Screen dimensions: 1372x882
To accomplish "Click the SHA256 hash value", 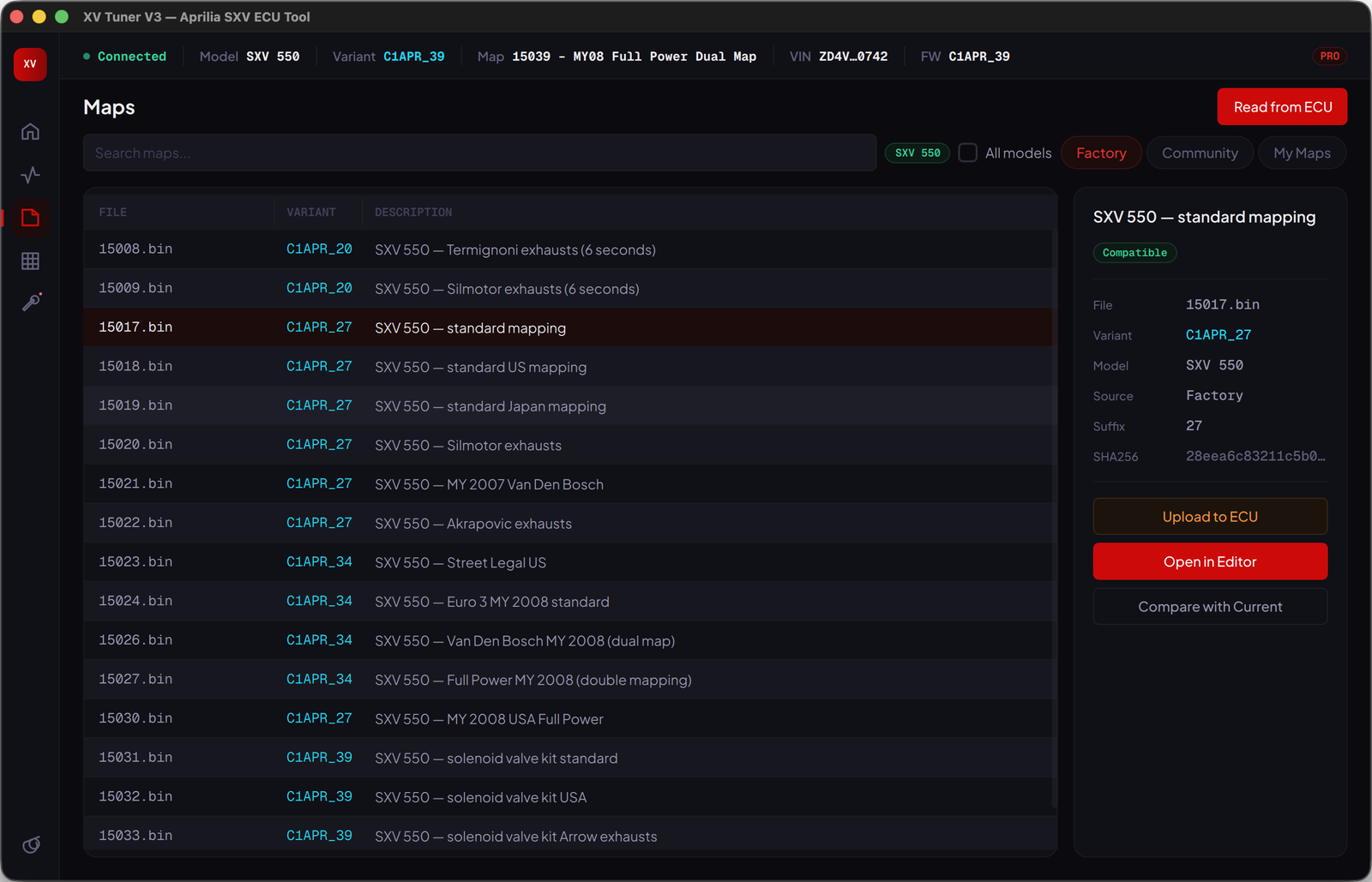I will point(1255,456).
